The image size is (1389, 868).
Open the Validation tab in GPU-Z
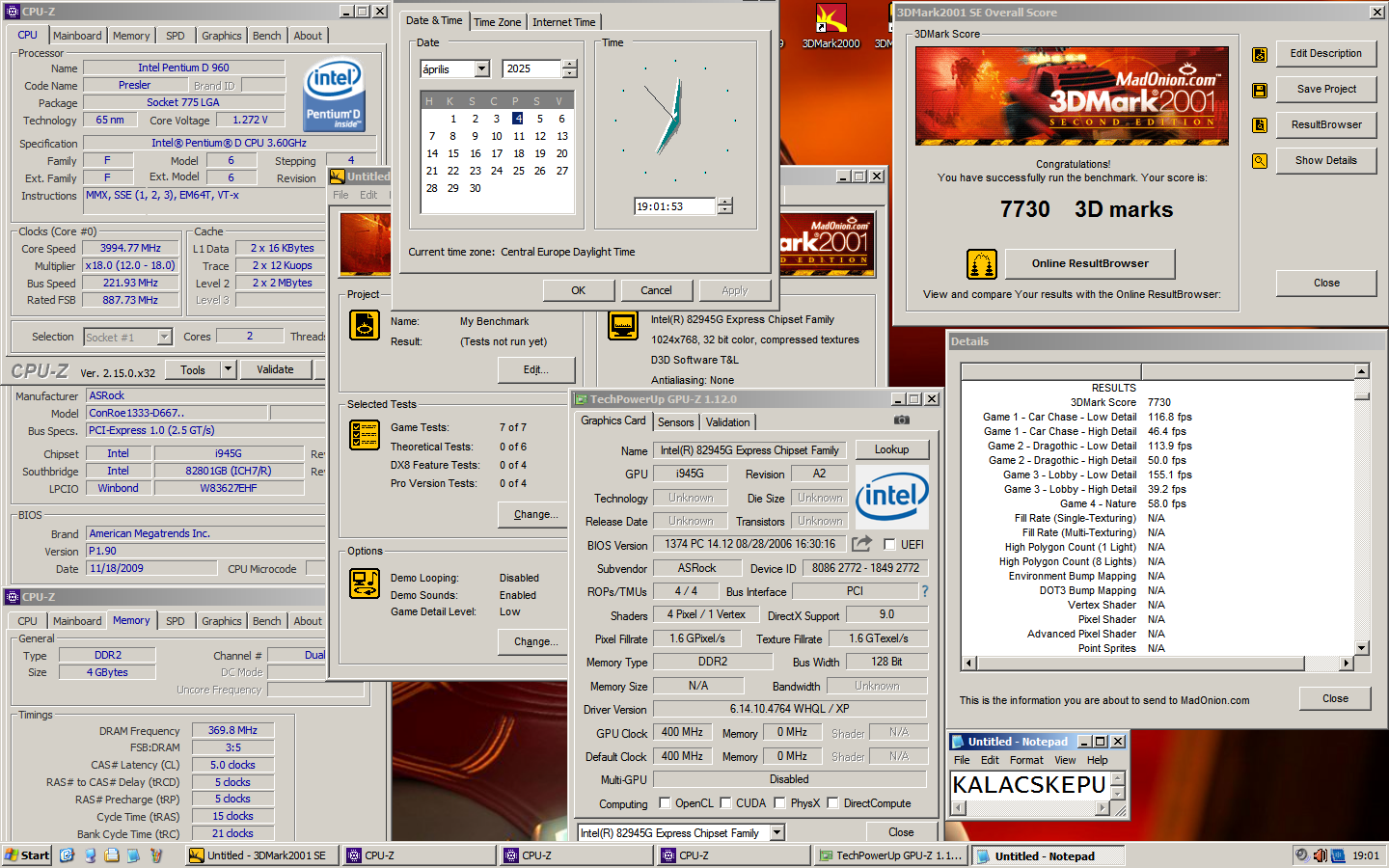pyautogui.click(x=727, y=422)
